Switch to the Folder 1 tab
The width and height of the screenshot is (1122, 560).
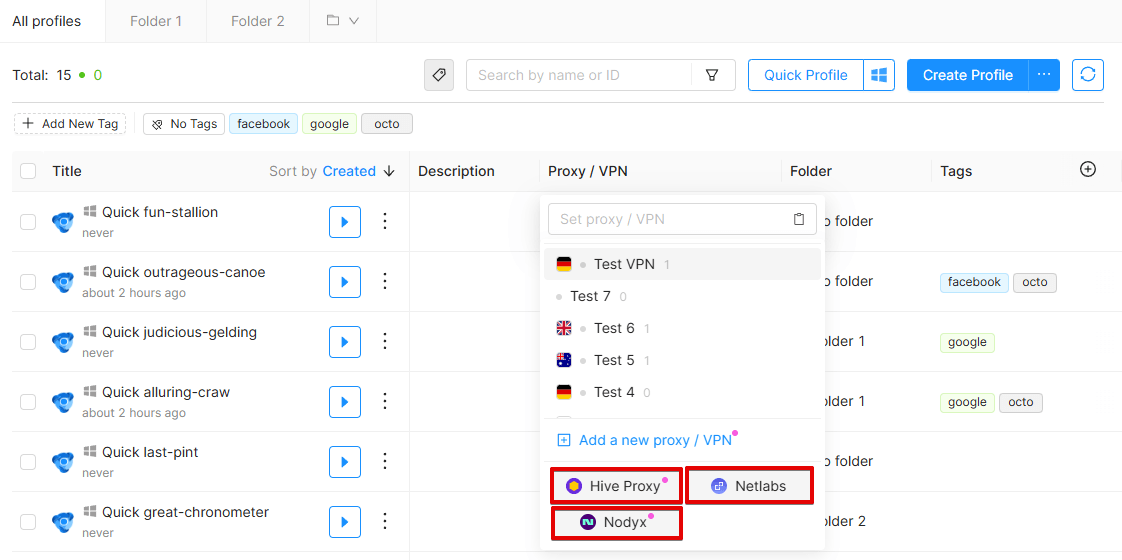[156, 21]
